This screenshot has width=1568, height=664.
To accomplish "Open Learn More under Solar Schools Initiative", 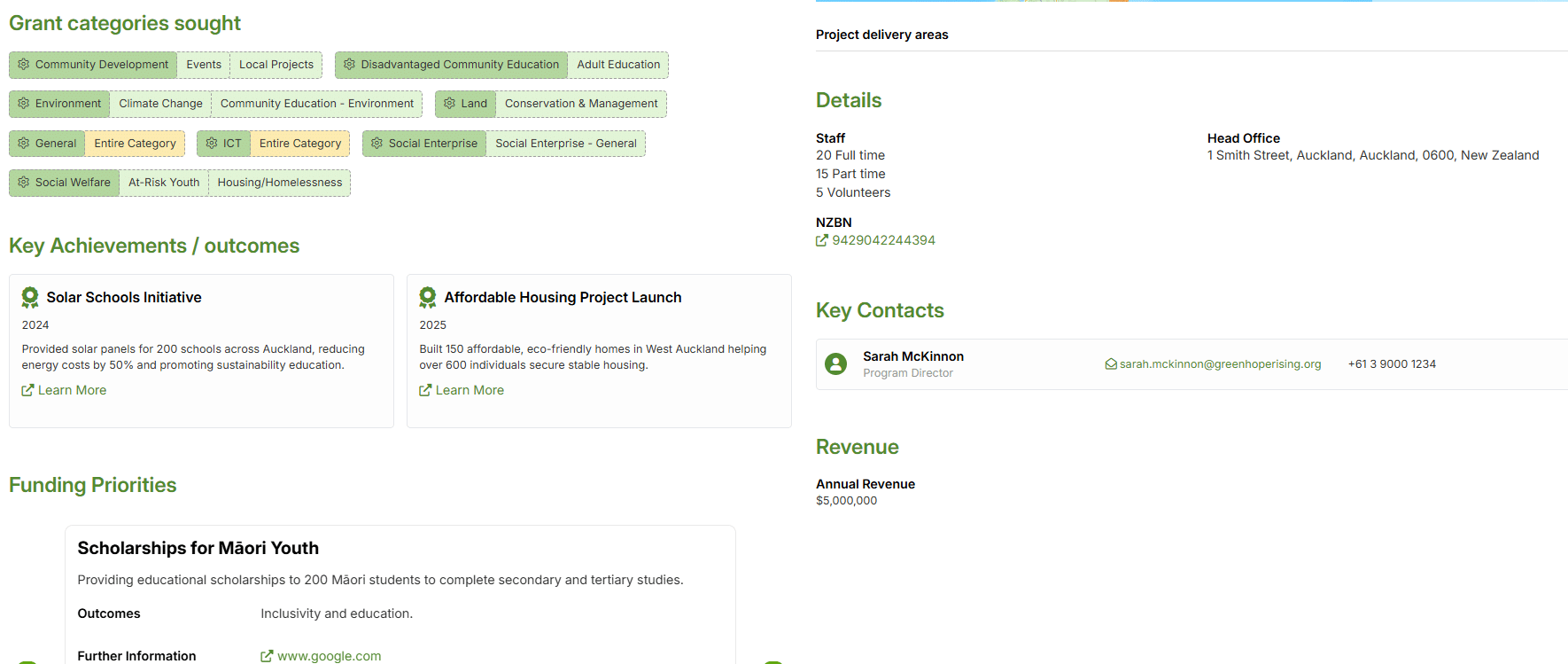I will pyautogui.click(x=72, y=390).
